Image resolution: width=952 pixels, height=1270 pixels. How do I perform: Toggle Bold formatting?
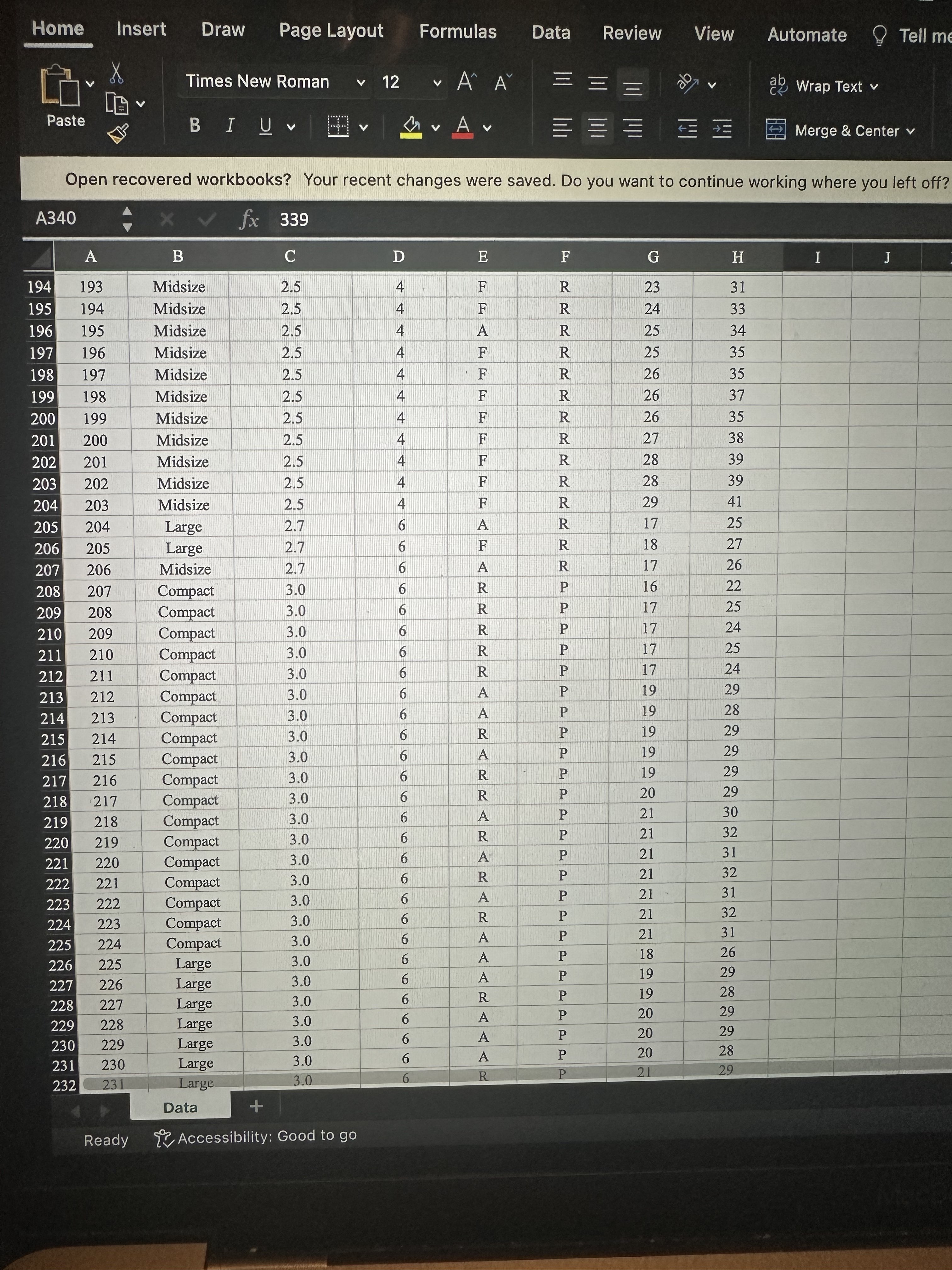pos(195,125)
